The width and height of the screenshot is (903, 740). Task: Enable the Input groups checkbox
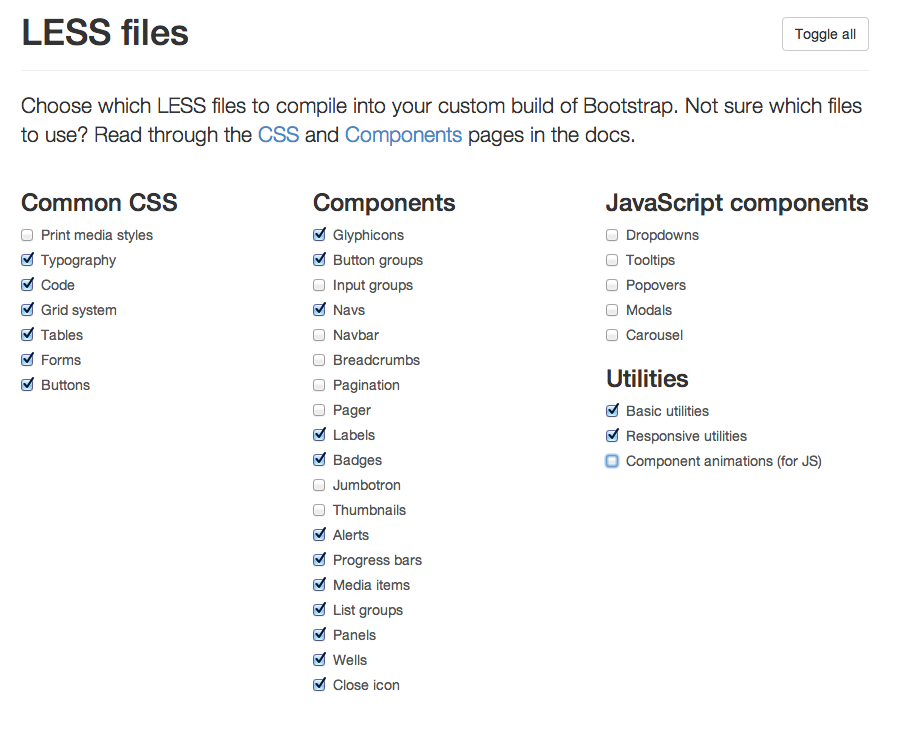click(x=319, y=285)
